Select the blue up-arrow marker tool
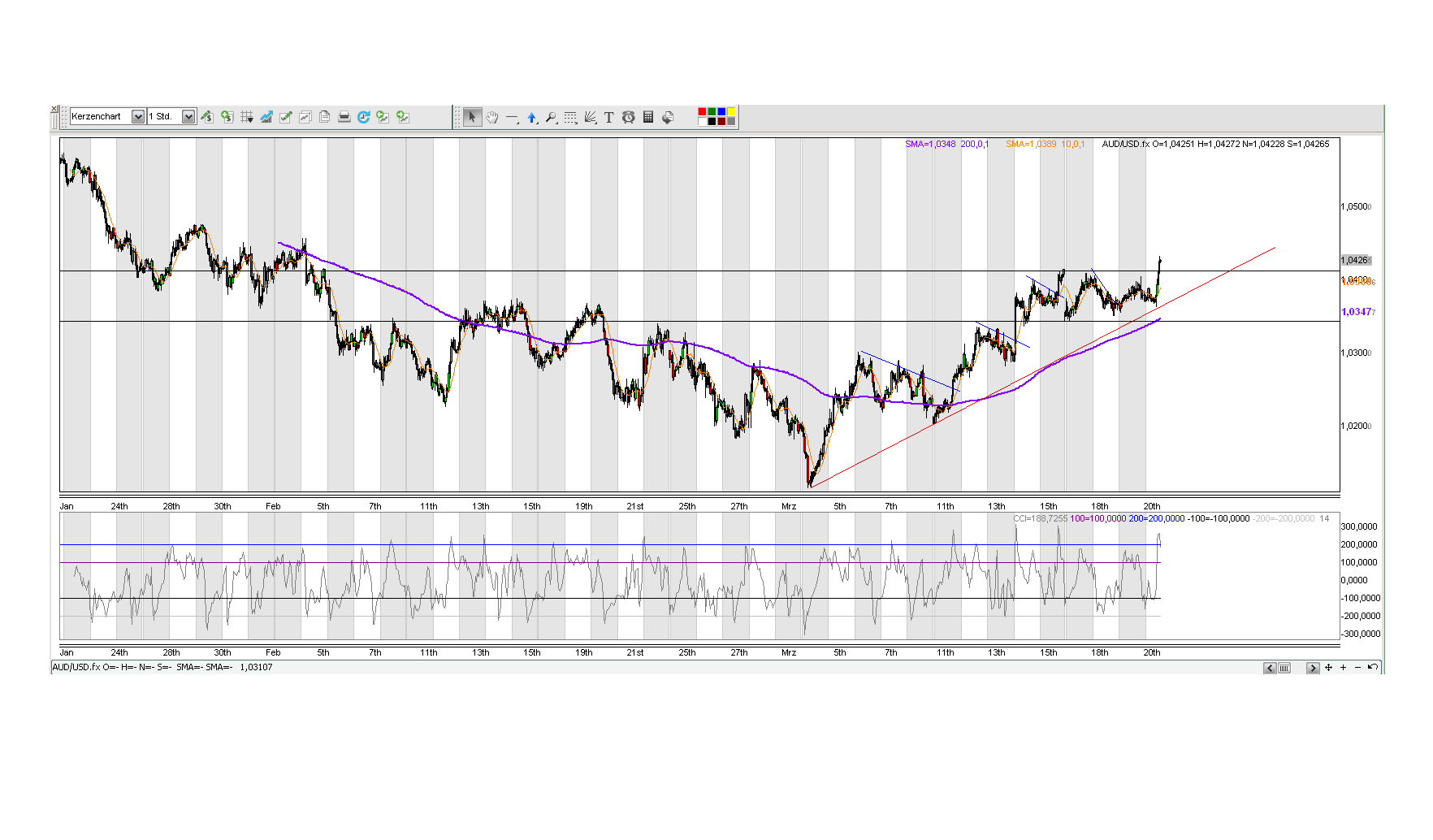1433x840 pixels. (x=531, y=118)
